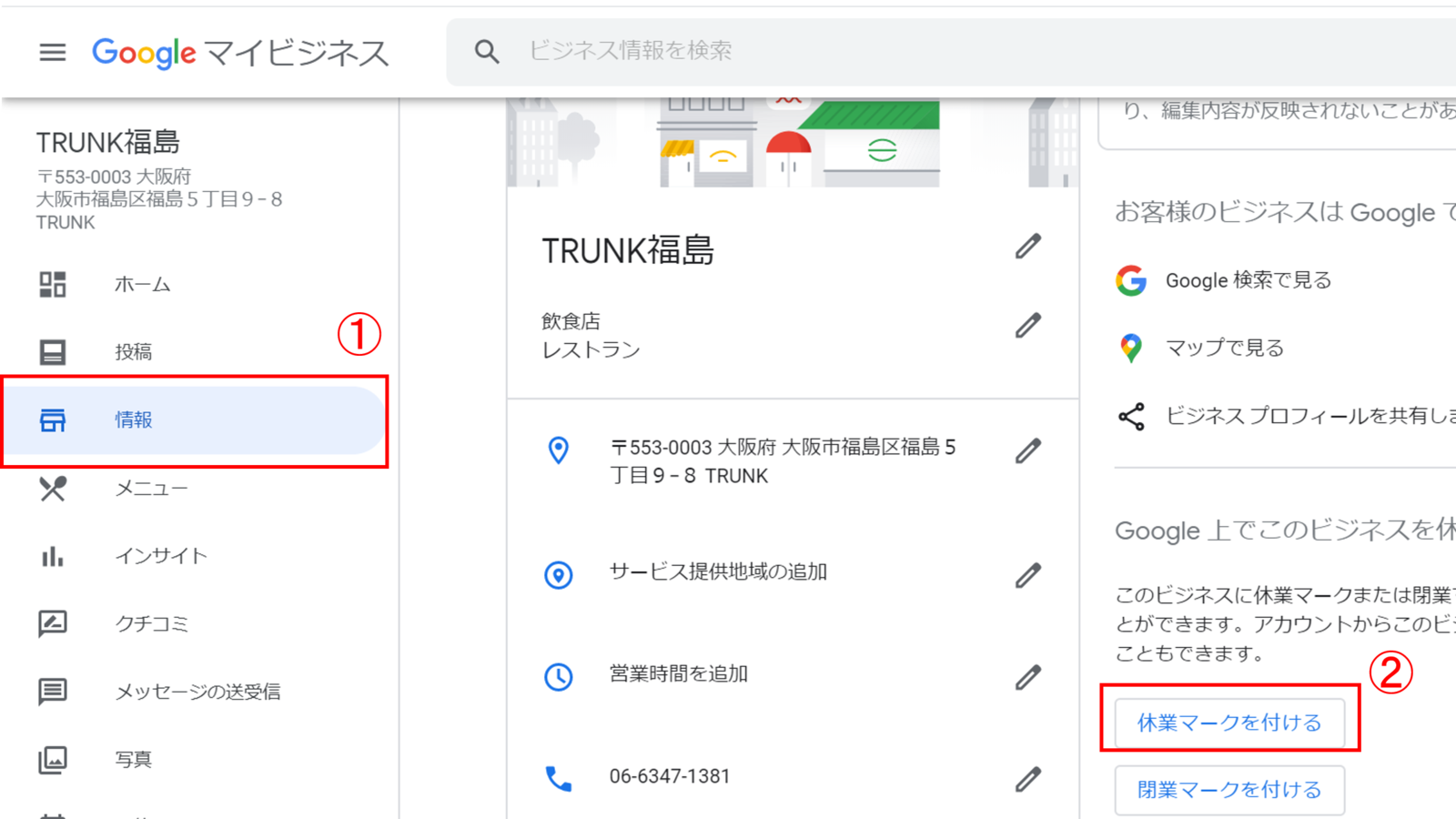1456x819 pixels.
Task: Open メッセージの送受信 in the sidebar
Action: (195, 692)
